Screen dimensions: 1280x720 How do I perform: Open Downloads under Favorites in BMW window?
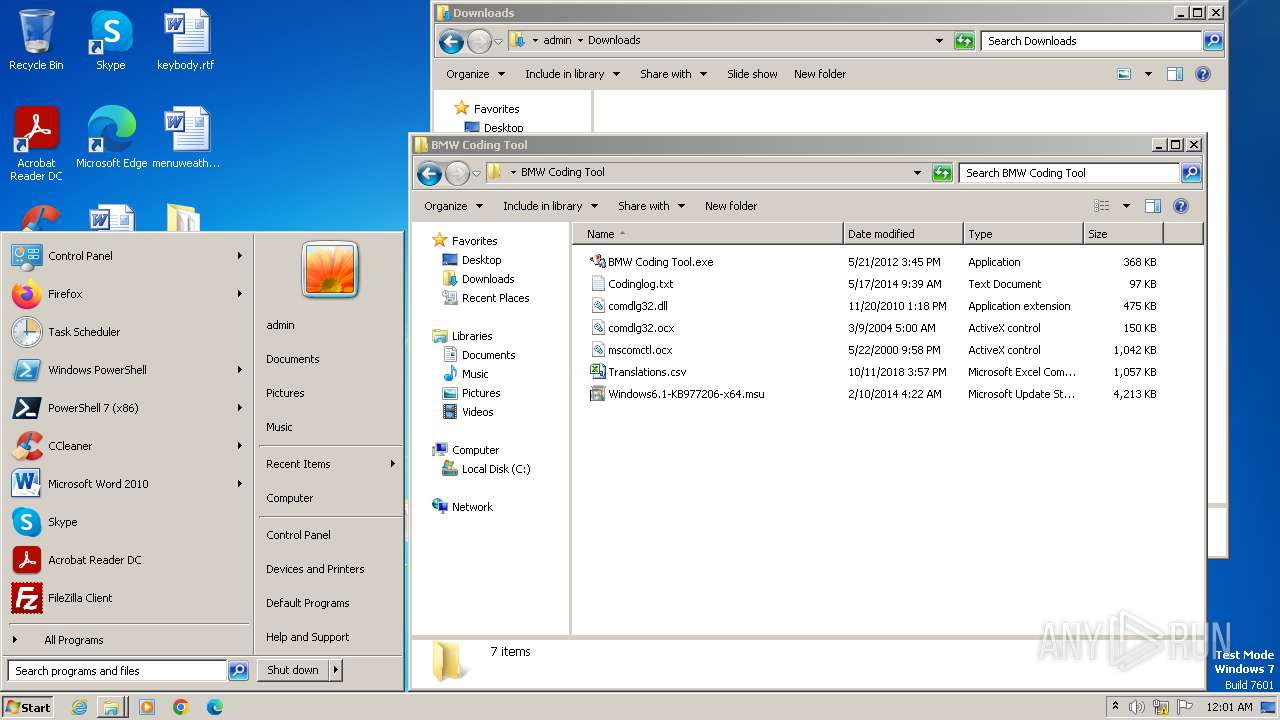coord(488,279)
